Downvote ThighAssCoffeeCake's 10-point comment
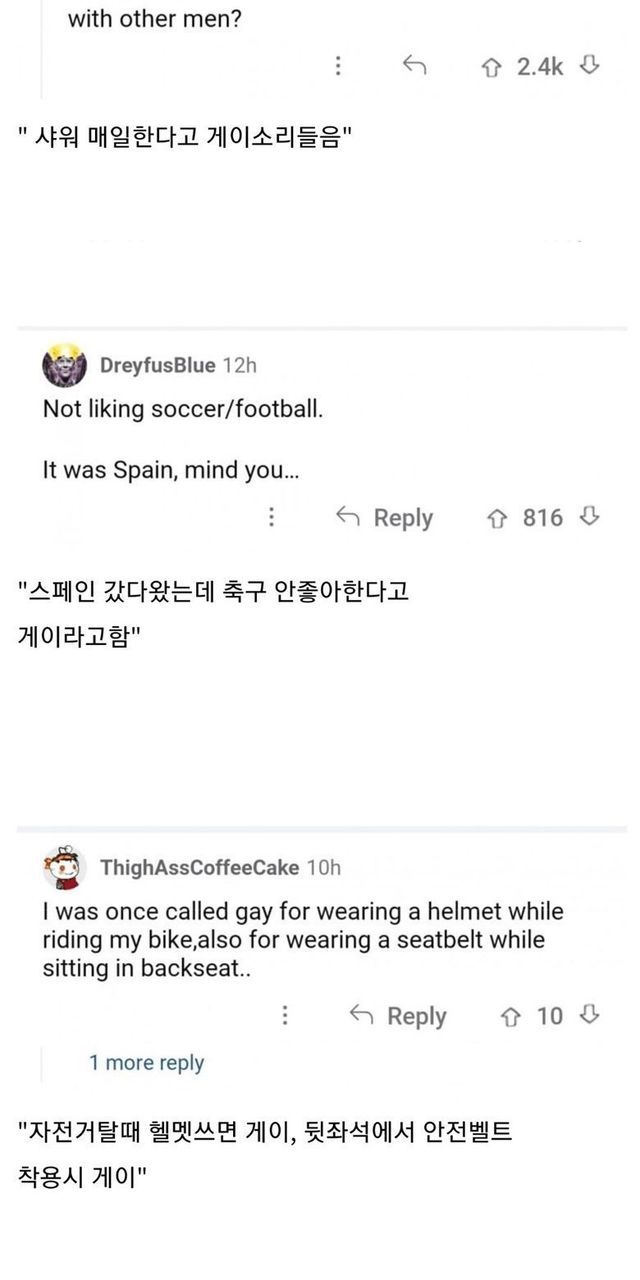The width and height of the screenshot is (640, 1280). click(x=590, y=1016)
